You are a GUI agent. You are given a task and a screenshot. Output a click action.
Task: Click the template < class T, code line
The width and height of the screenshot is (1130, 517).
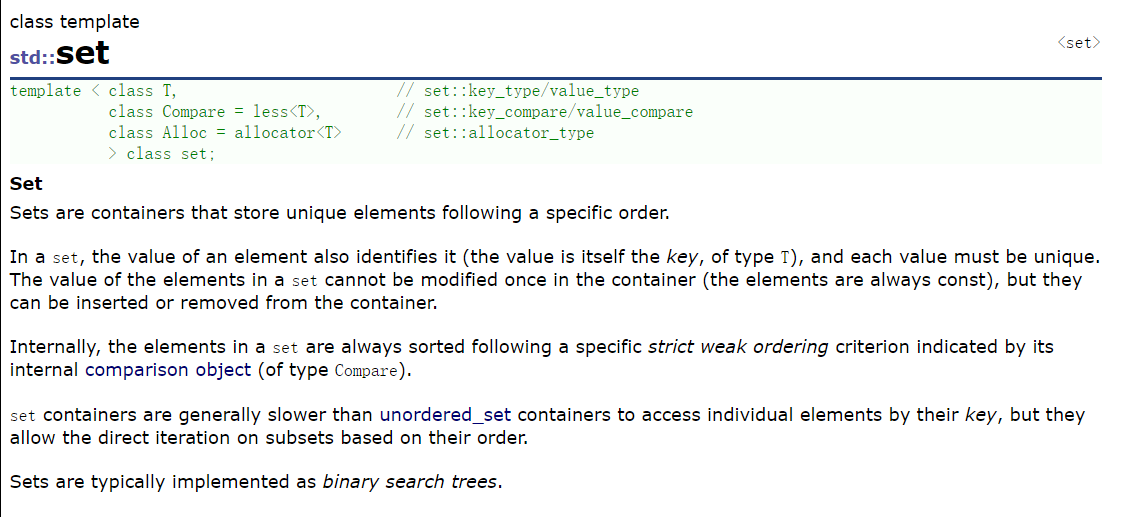pos(93,91)
